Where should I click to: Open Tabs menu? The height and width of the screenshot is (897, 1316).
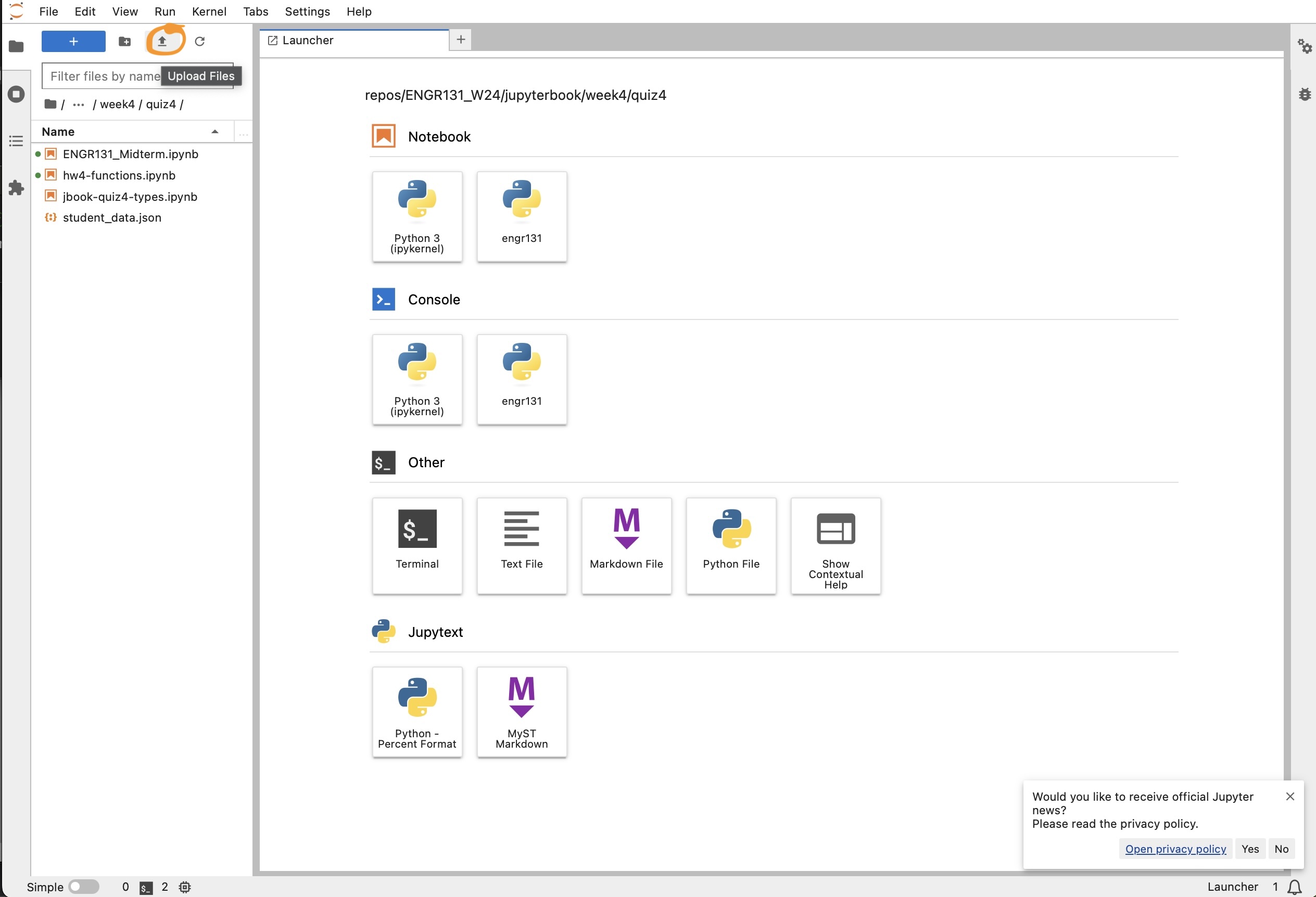[x=256, y=11]
